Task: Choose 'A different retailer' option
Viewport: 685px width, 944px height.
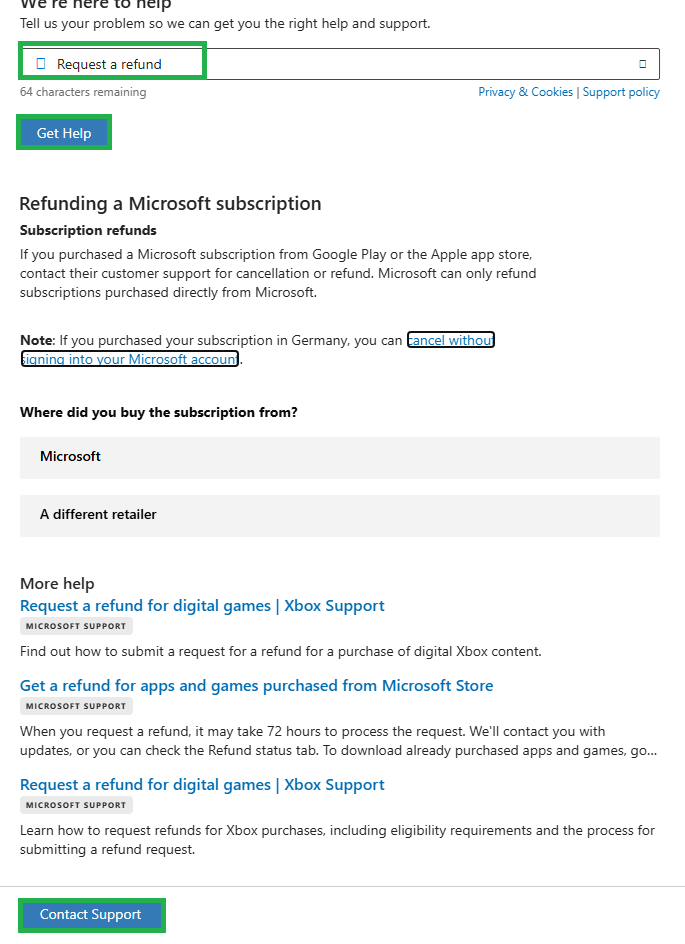Action: (x=340, y=515)
